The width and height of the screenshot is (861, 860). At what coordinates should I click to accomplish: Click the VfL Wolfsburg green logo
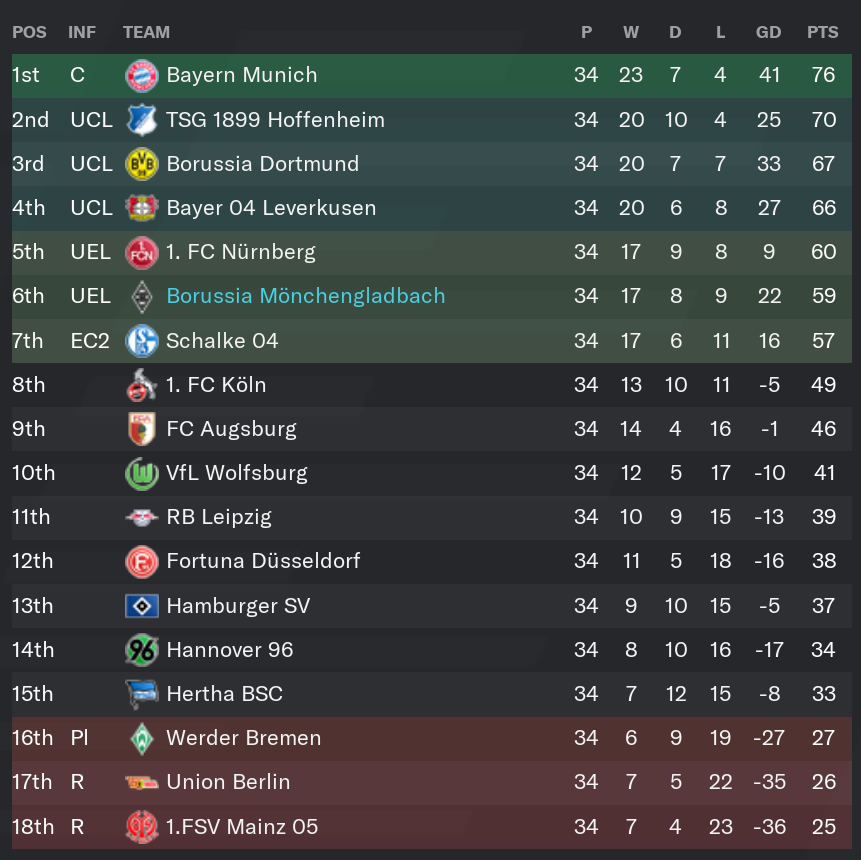pyautogui.click(x=142, y=473)
